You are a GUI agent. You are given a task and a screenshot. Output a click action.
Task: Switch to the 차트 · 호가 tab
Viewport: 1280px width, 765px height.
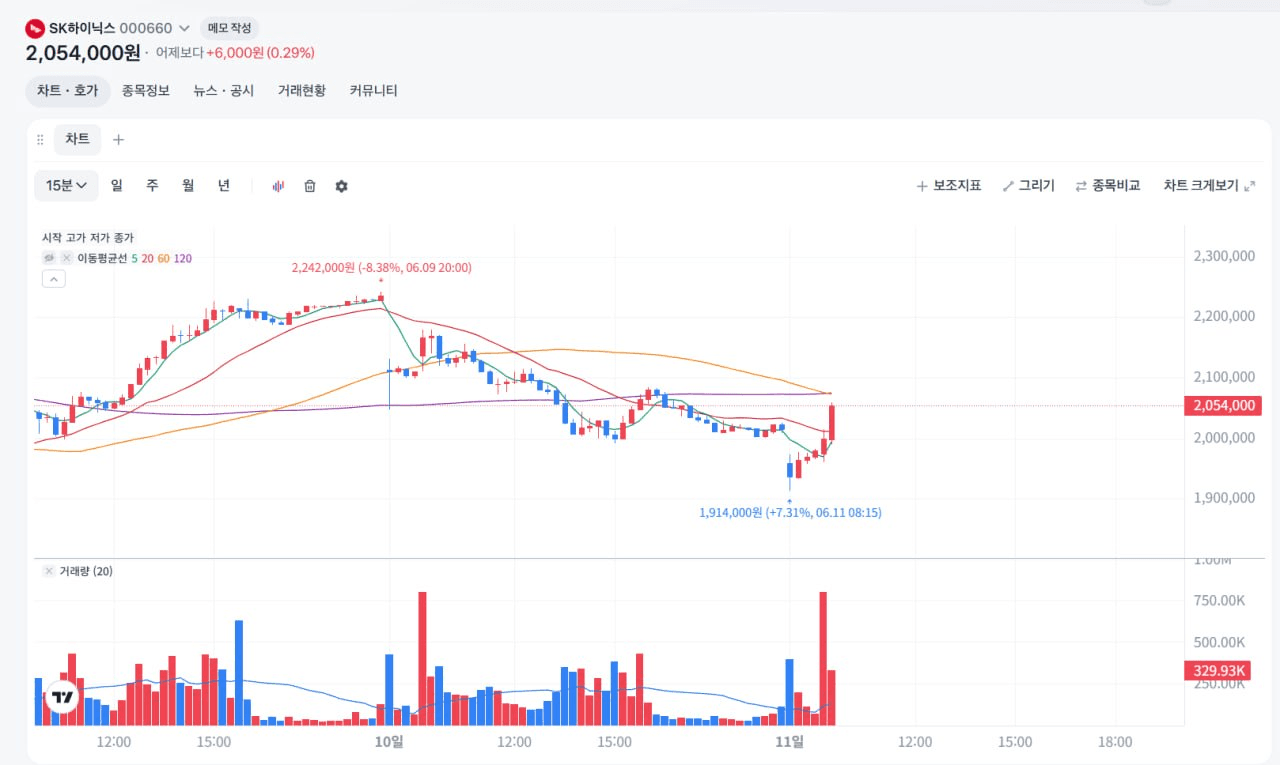click(x=68, y=90)
